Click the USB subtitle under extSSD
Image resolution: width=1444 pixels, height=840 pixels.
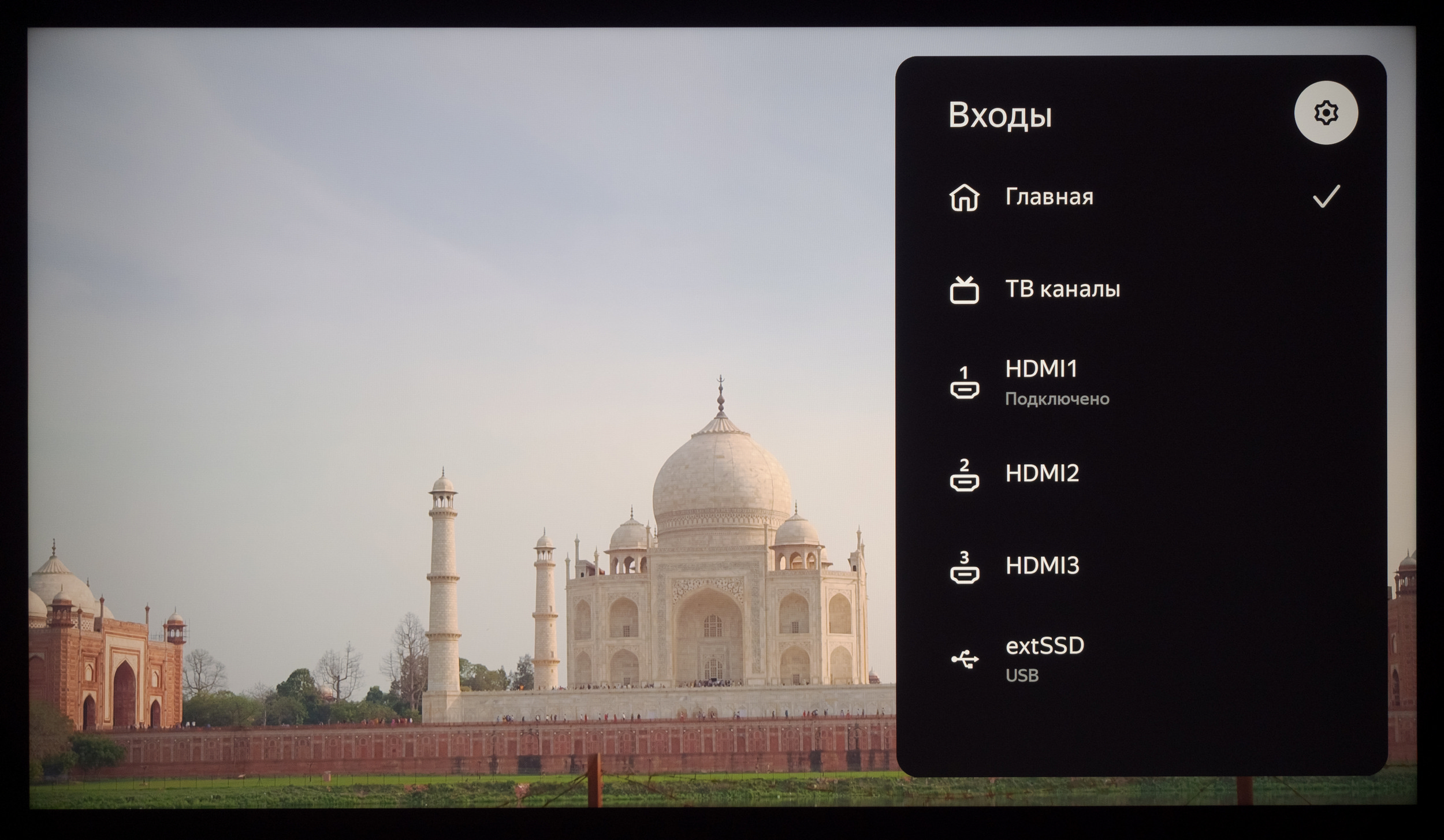click(1022, 675)
